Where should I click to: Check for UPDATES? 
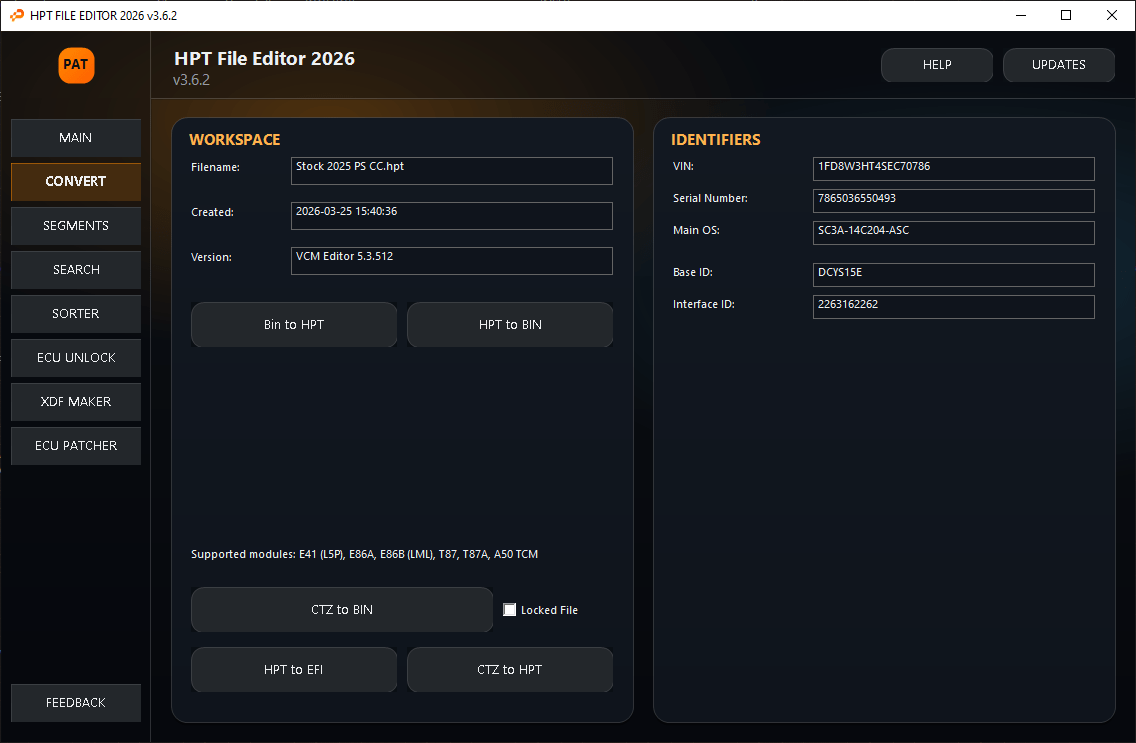1058,65
